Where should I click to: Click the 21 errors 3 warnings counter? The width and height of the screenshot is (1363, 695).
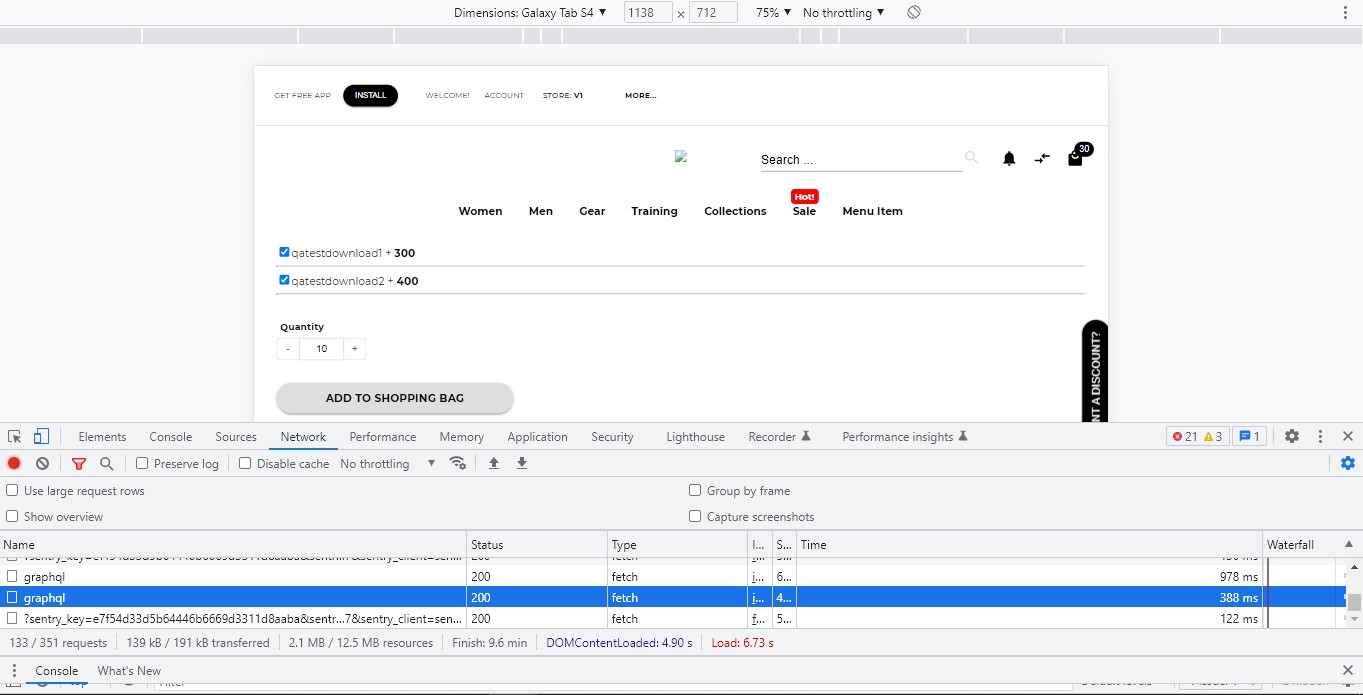pos(1197,436)
